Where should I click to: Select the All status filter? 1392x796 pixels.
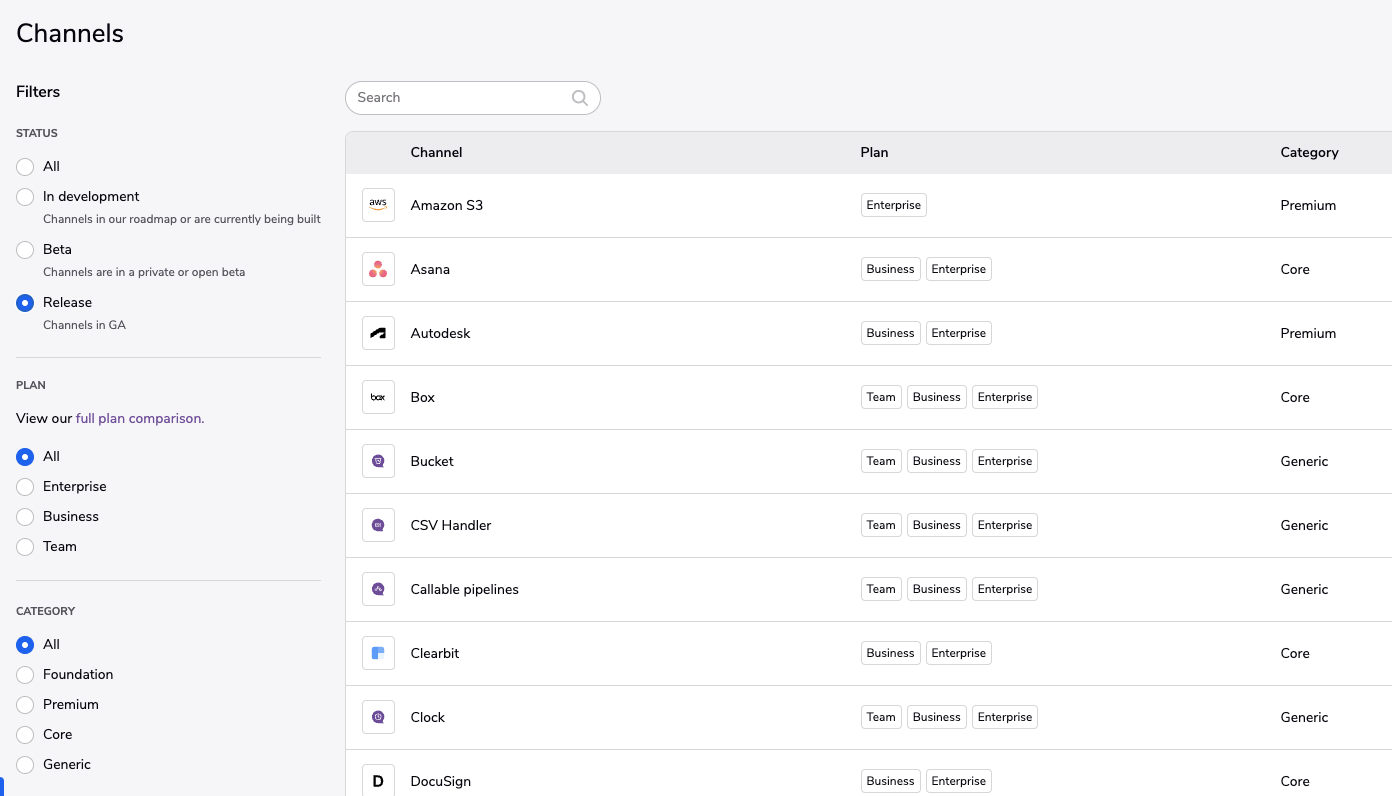pyautogui.click(x=25, y=167)
